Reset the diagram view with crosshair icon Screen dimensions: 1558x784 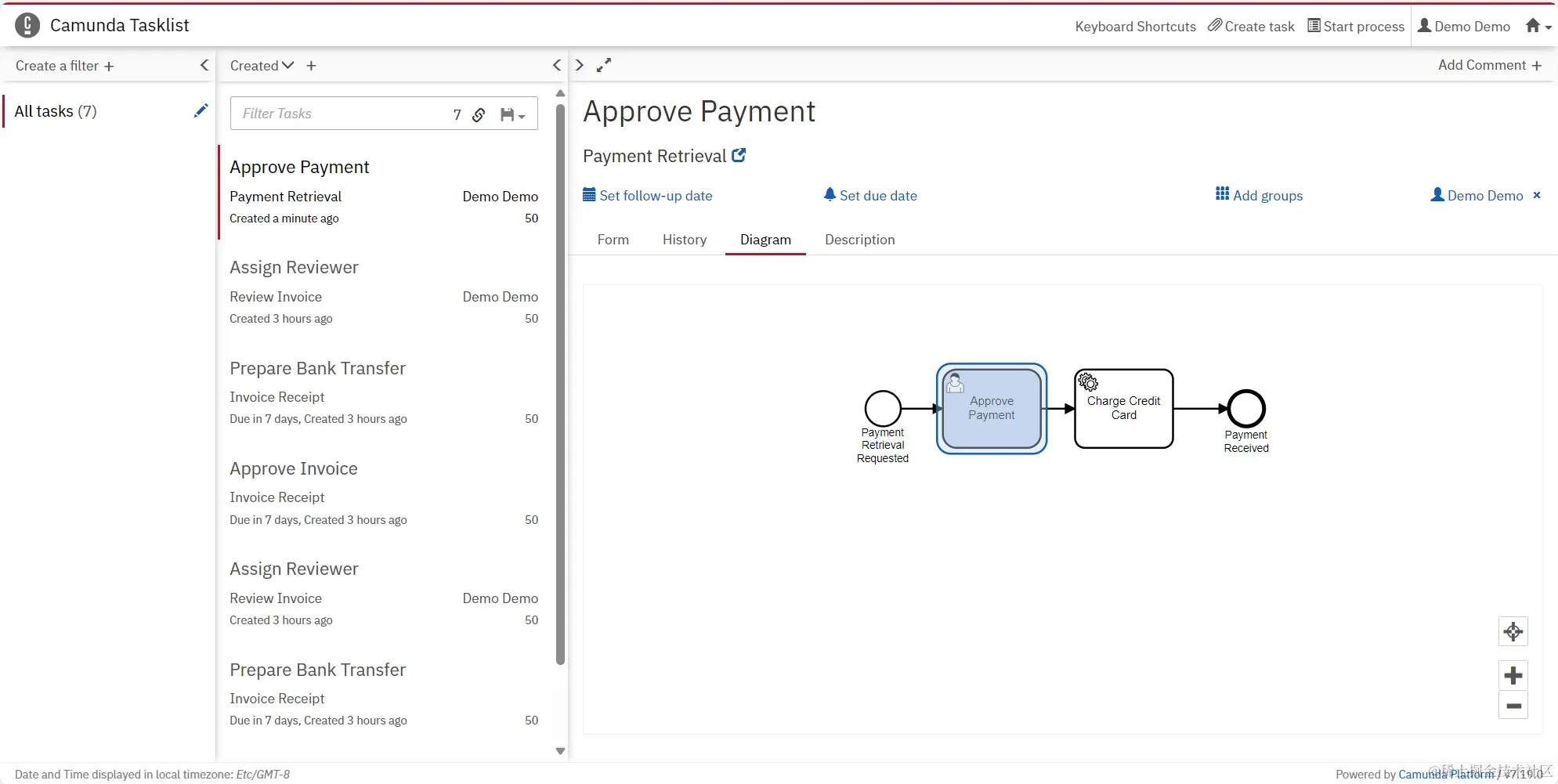[1513, 631]
